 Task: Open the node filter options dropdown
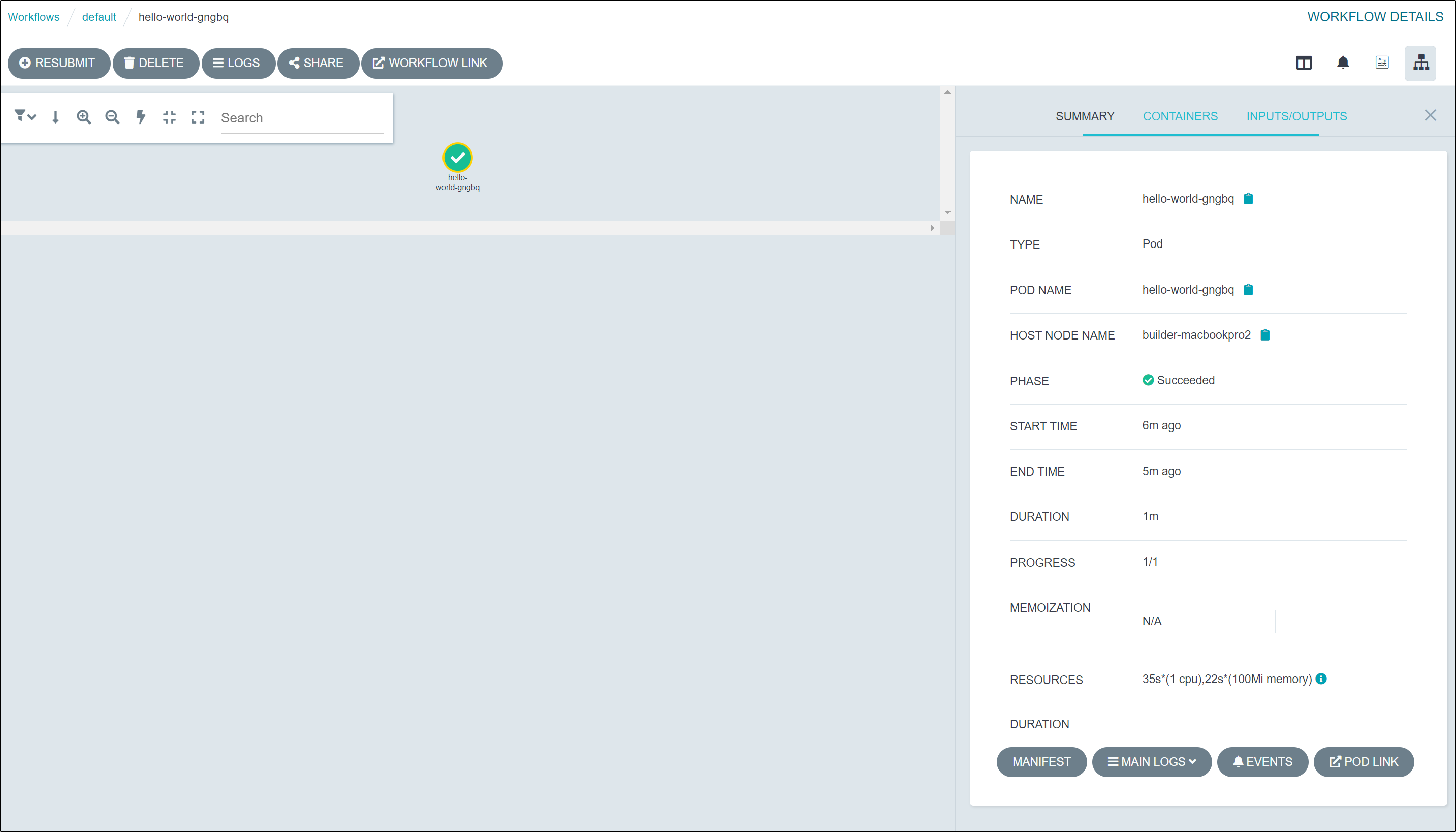(x=24, y=116)
